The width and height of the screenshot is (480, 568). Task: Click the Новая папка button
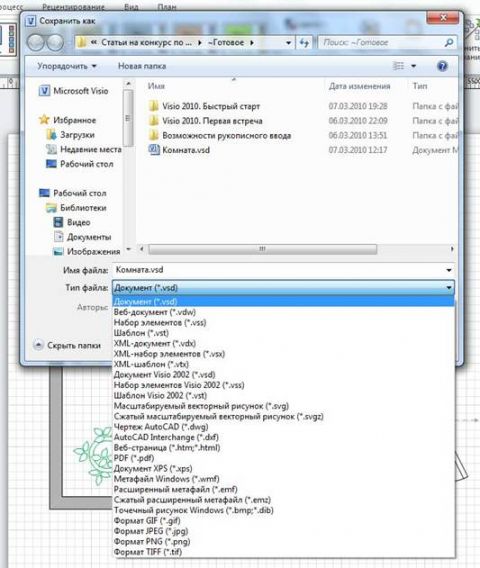142,66
